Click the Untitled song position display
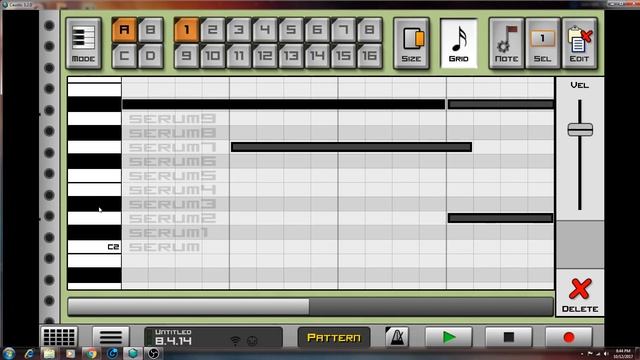This screenshot has width=640, height=360. pyautogui.click(x=213, y=337)
